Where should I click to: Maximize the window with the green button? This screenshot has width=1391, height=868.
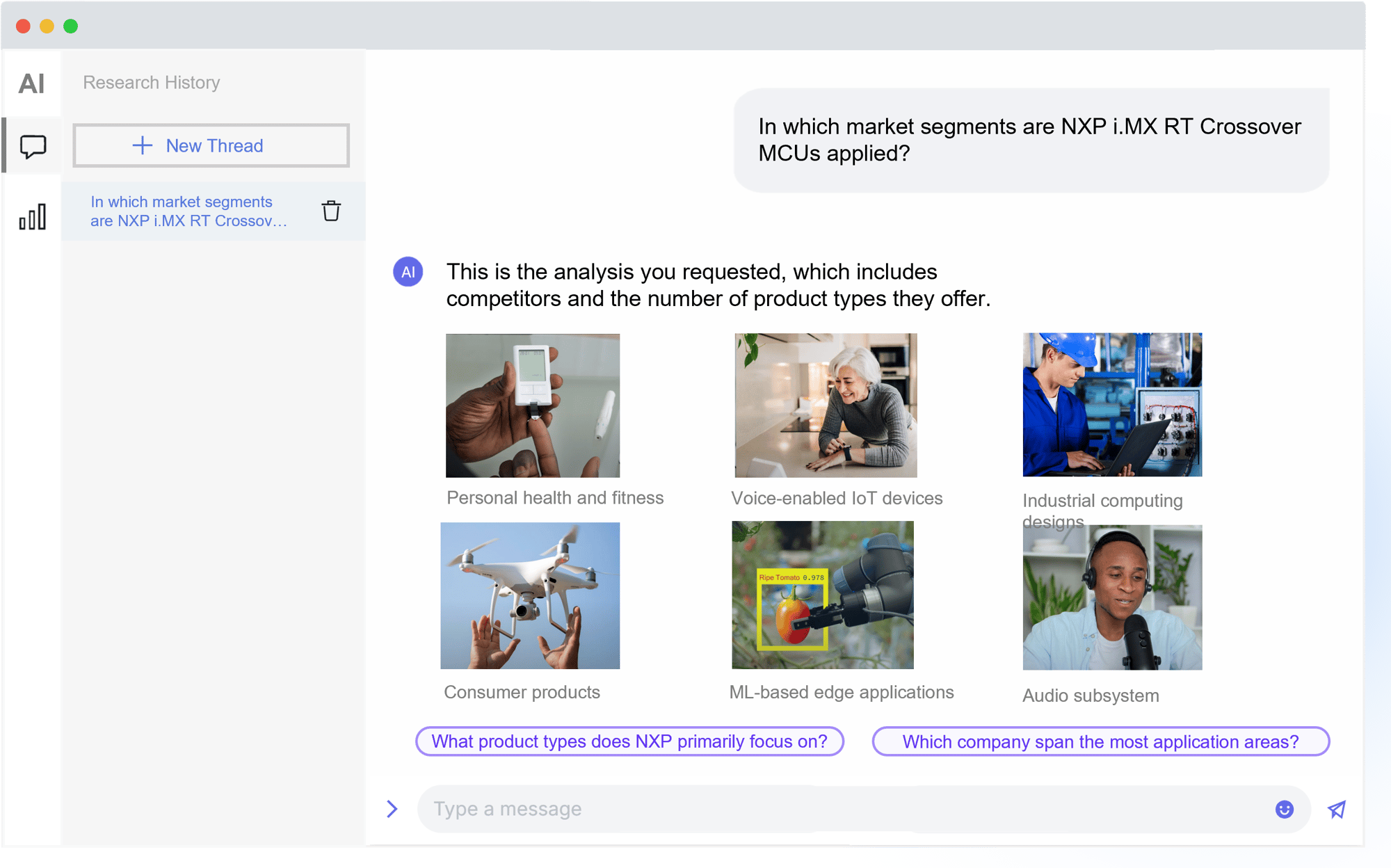click(70, 26)
